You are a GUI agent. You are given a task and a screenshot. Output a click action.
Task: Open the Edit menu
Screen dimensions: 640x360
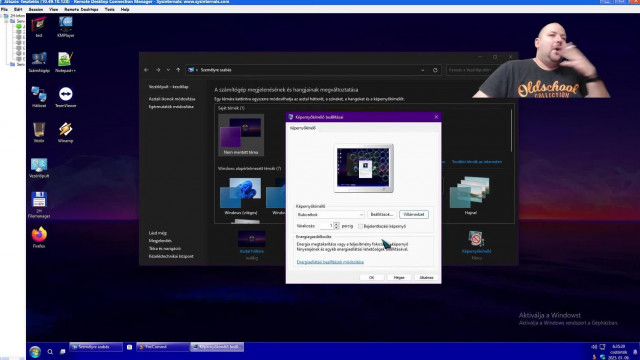18,9
